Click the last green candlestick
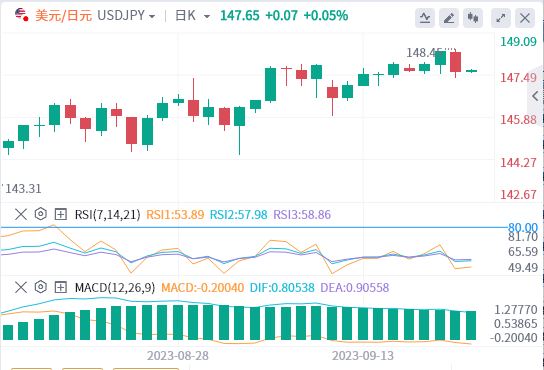Viewport: 544px width, 370px height. (x=471, y=71)
